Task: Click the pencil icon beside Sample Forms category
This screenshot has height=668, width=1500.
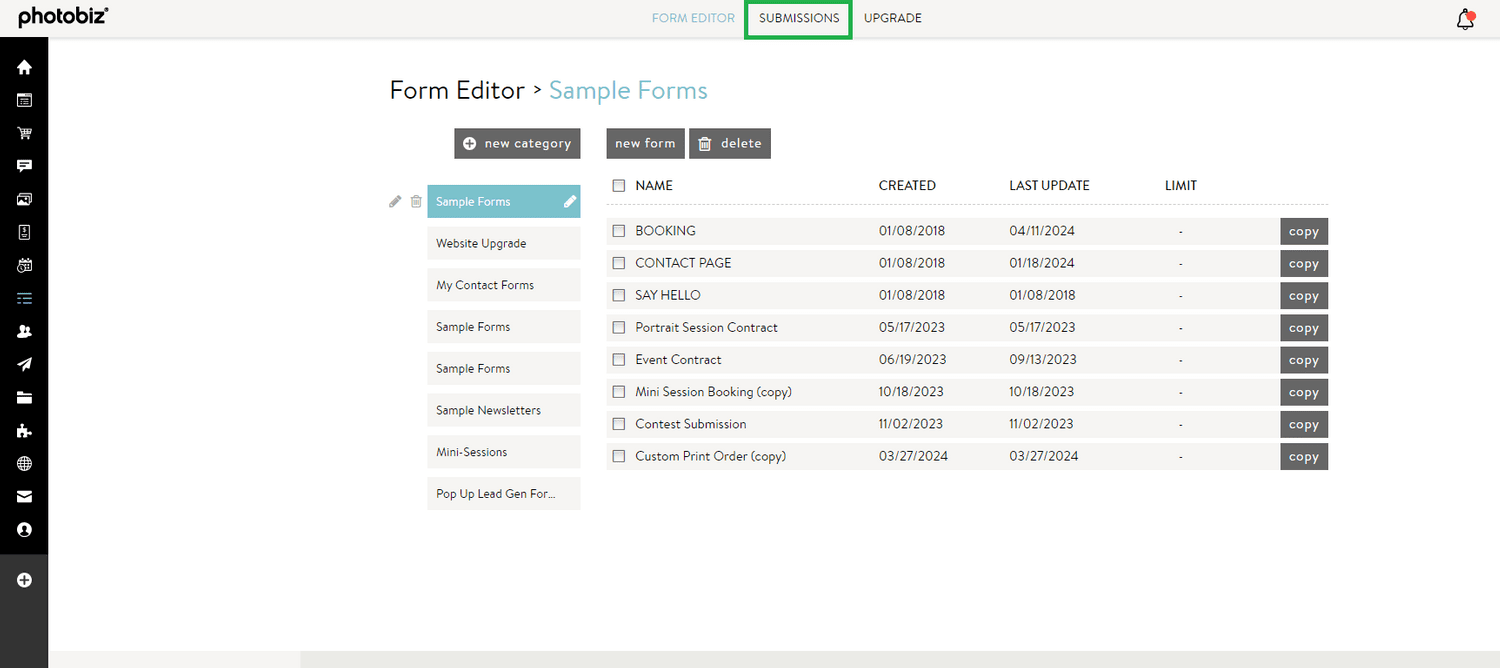Action: point(395,201)
